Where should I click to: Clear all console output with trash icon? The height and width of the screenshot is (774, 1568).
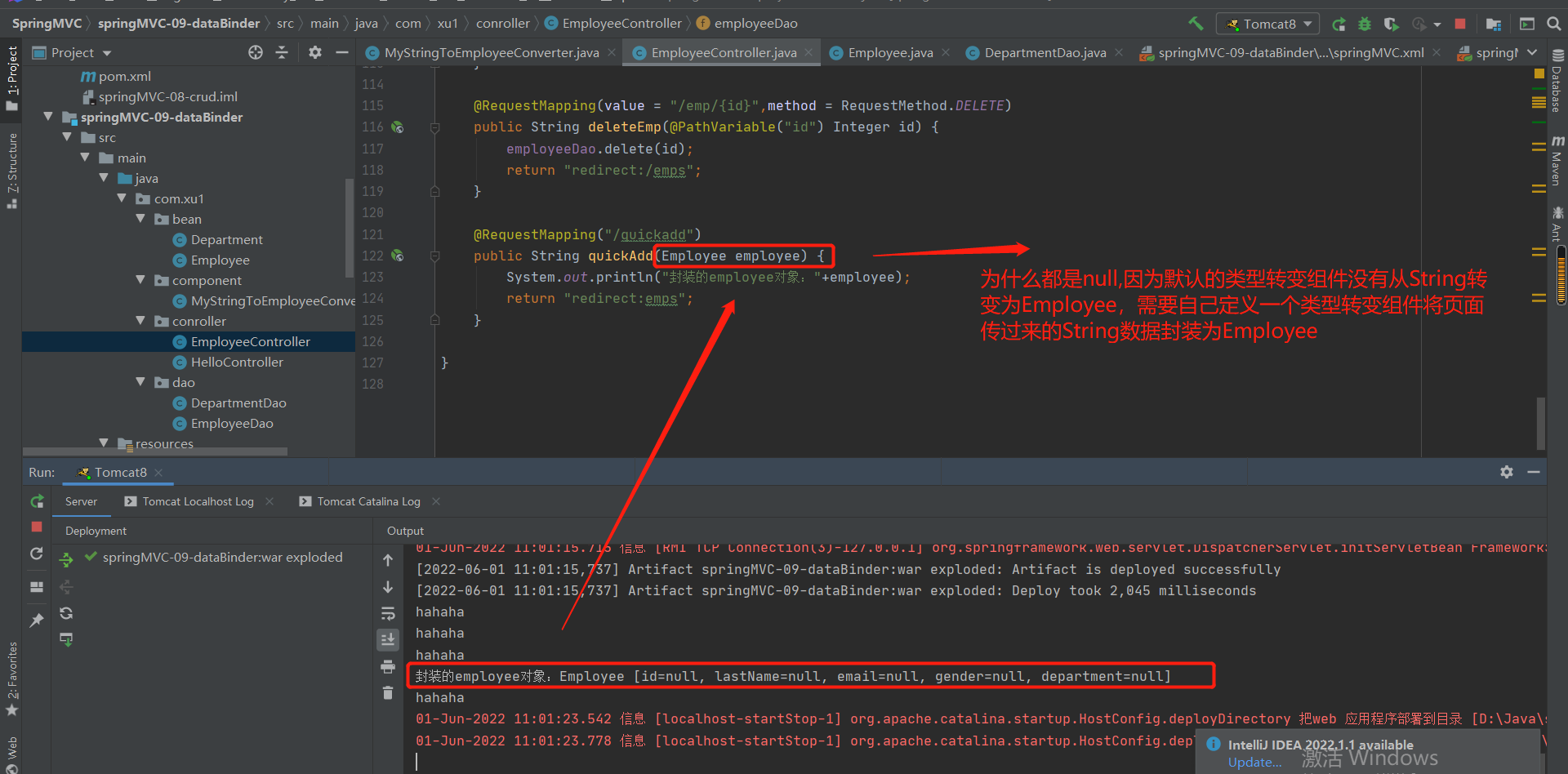[x=388, y=693]
